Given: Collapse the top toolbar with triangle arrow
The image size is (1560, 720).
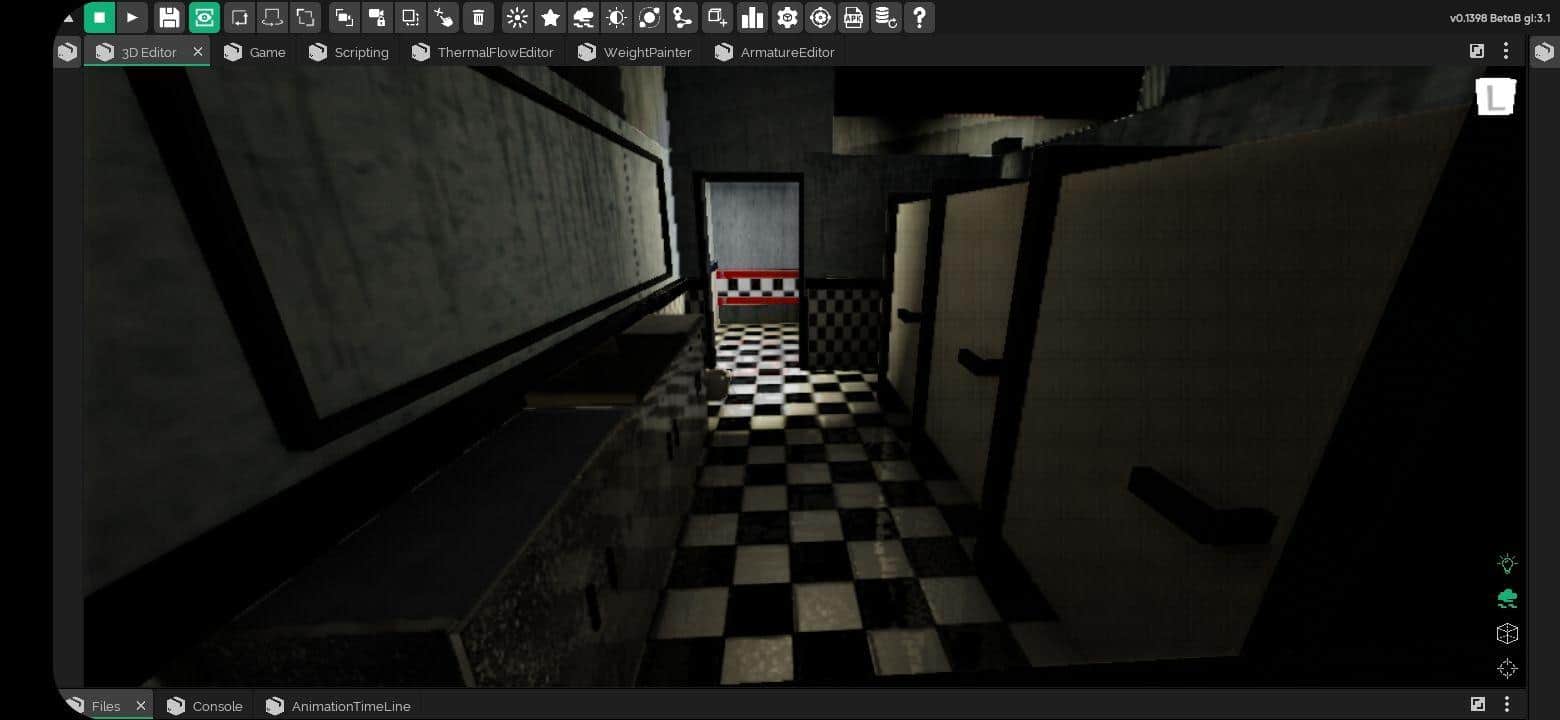Looking at the screenshot, I should [x=68, y=18].
